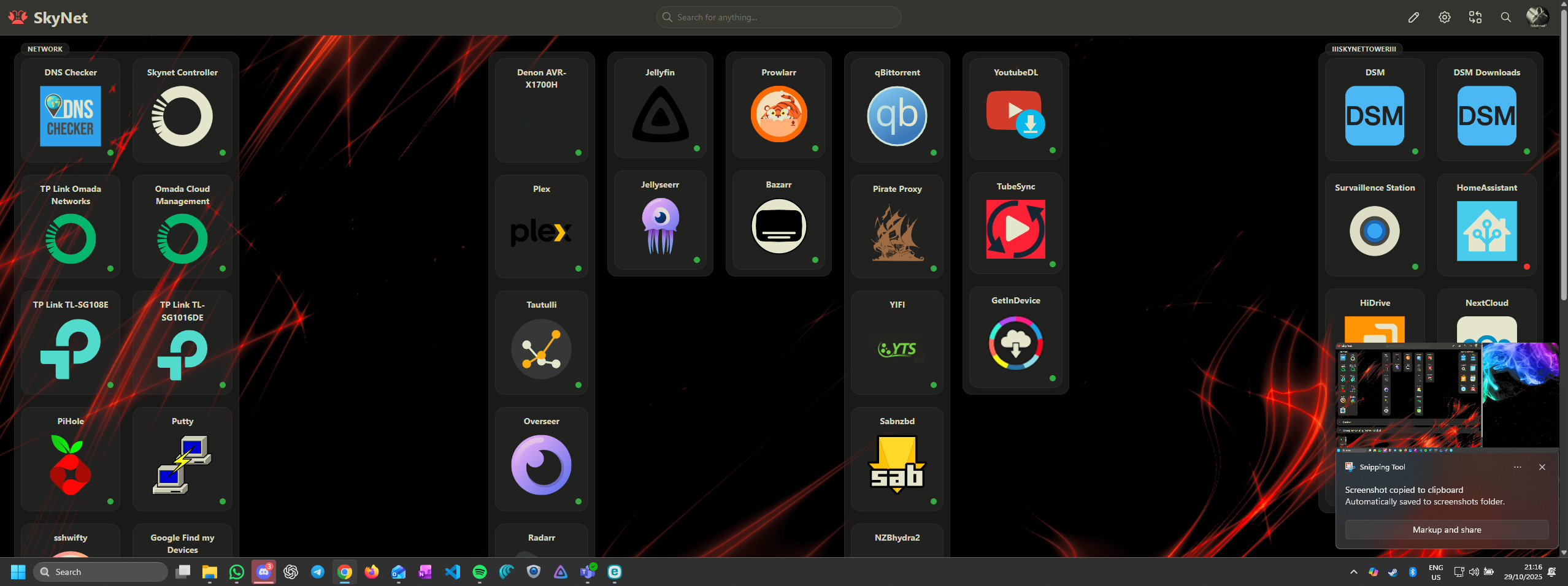Image resolution: width=1568 pixels, height=586 pixels.
Task: Open the HiDrive tile
Action: 1375,316
